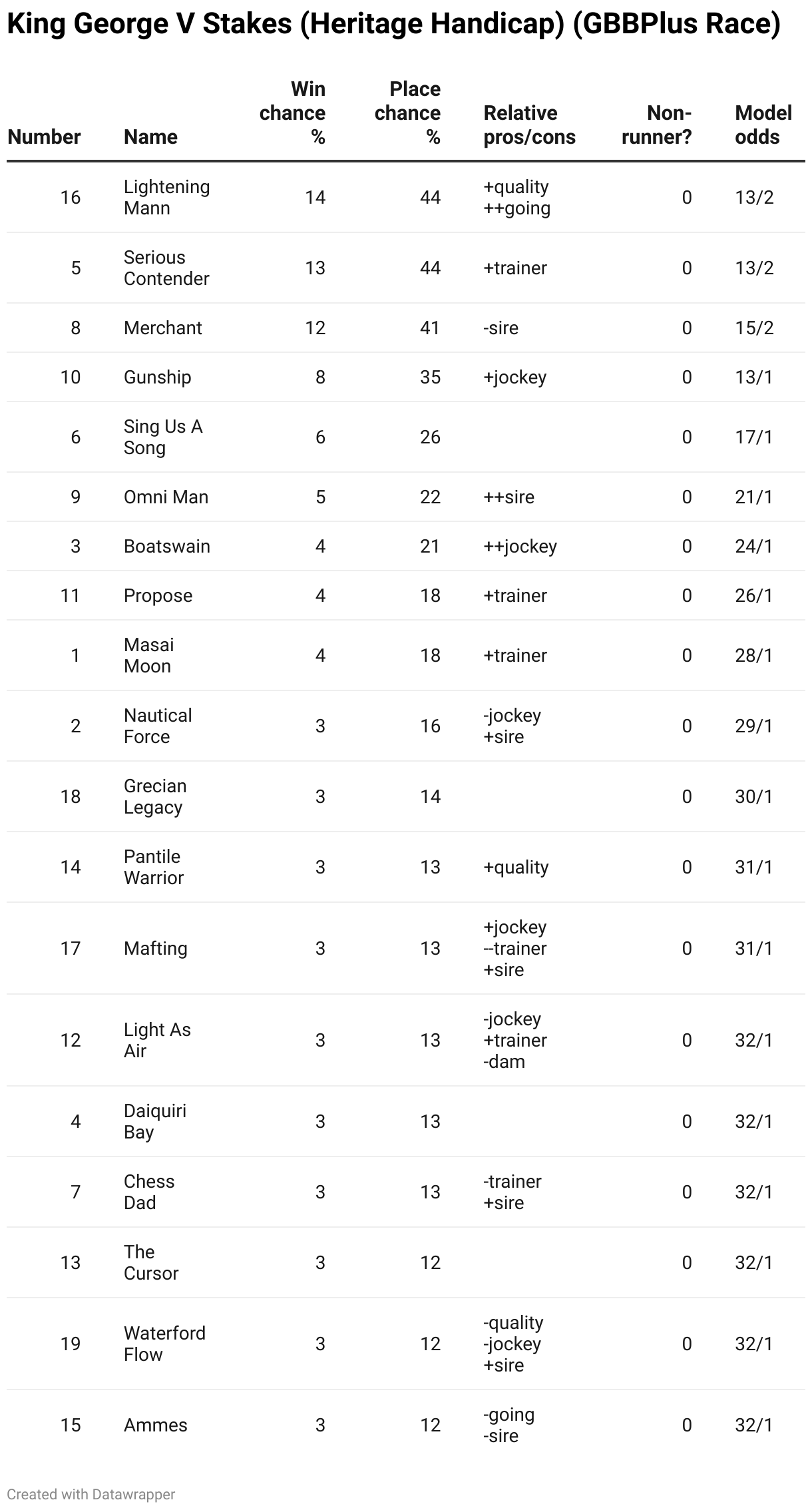The height and width of the screenshot is (1510, 812).
Task: Click Serious Contender horse name
Action: tap(166, 268)
